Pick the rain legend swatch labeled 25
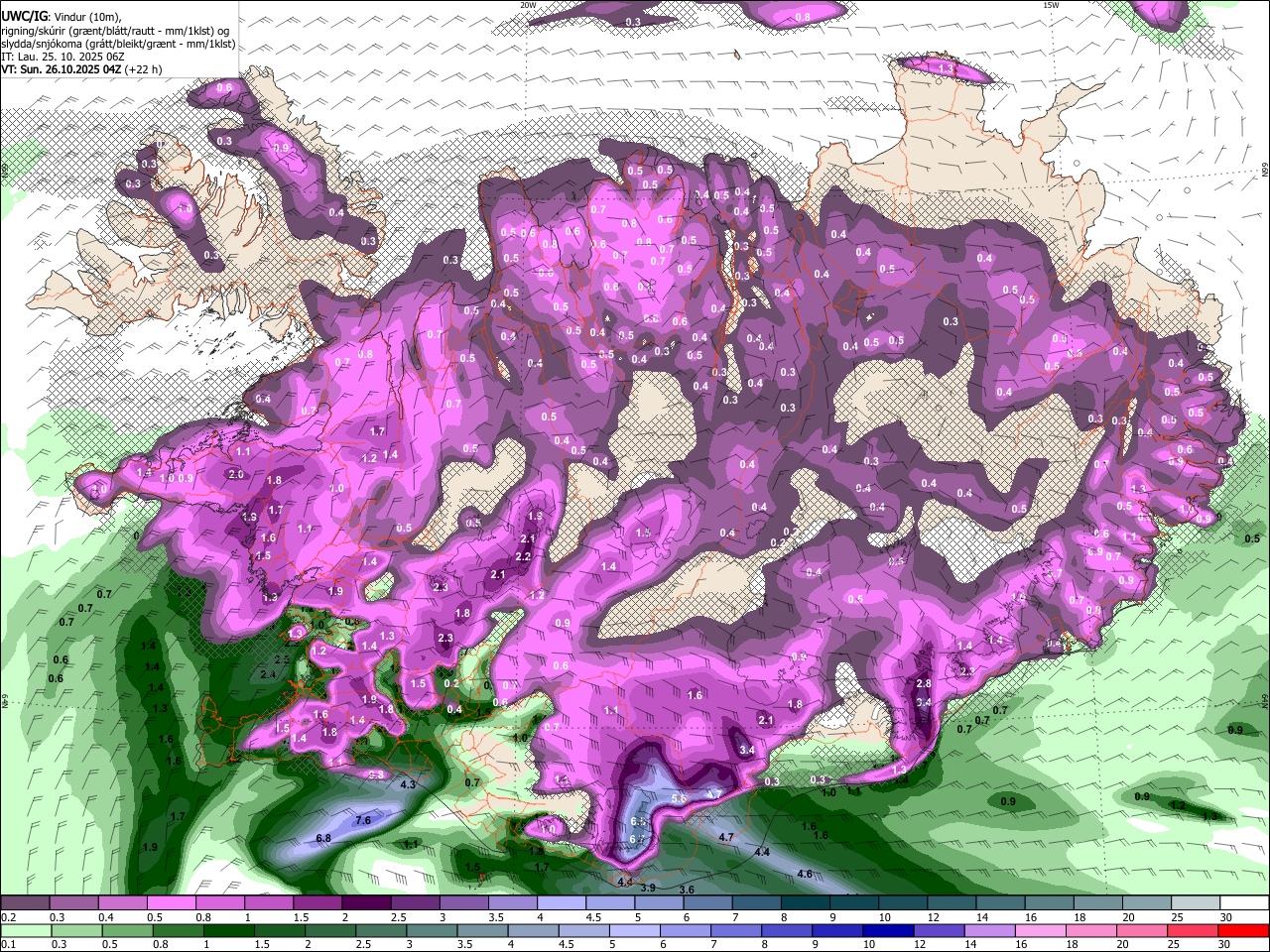Viewport: 1270px width, 952px height. pos(1193,930)
